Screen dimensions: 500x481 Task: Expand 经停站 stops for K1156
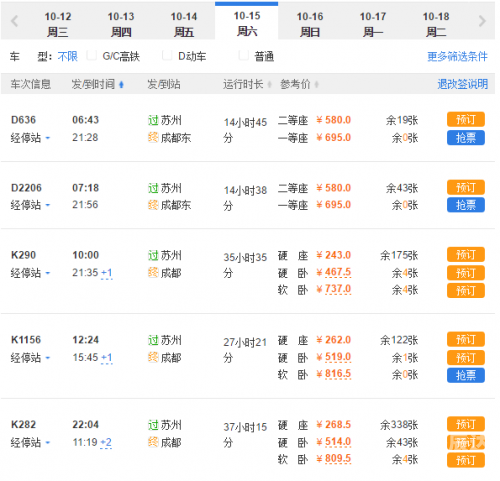click(x=30, y=358)
